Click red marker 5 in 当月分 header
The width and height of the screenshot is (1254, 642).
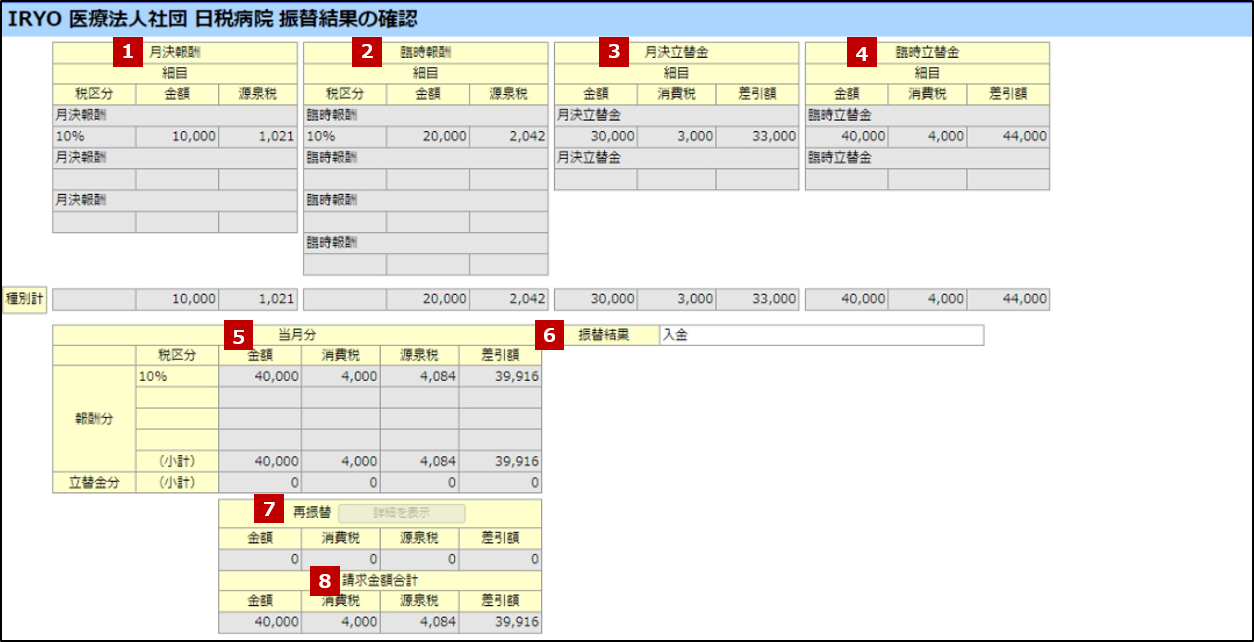238,336
